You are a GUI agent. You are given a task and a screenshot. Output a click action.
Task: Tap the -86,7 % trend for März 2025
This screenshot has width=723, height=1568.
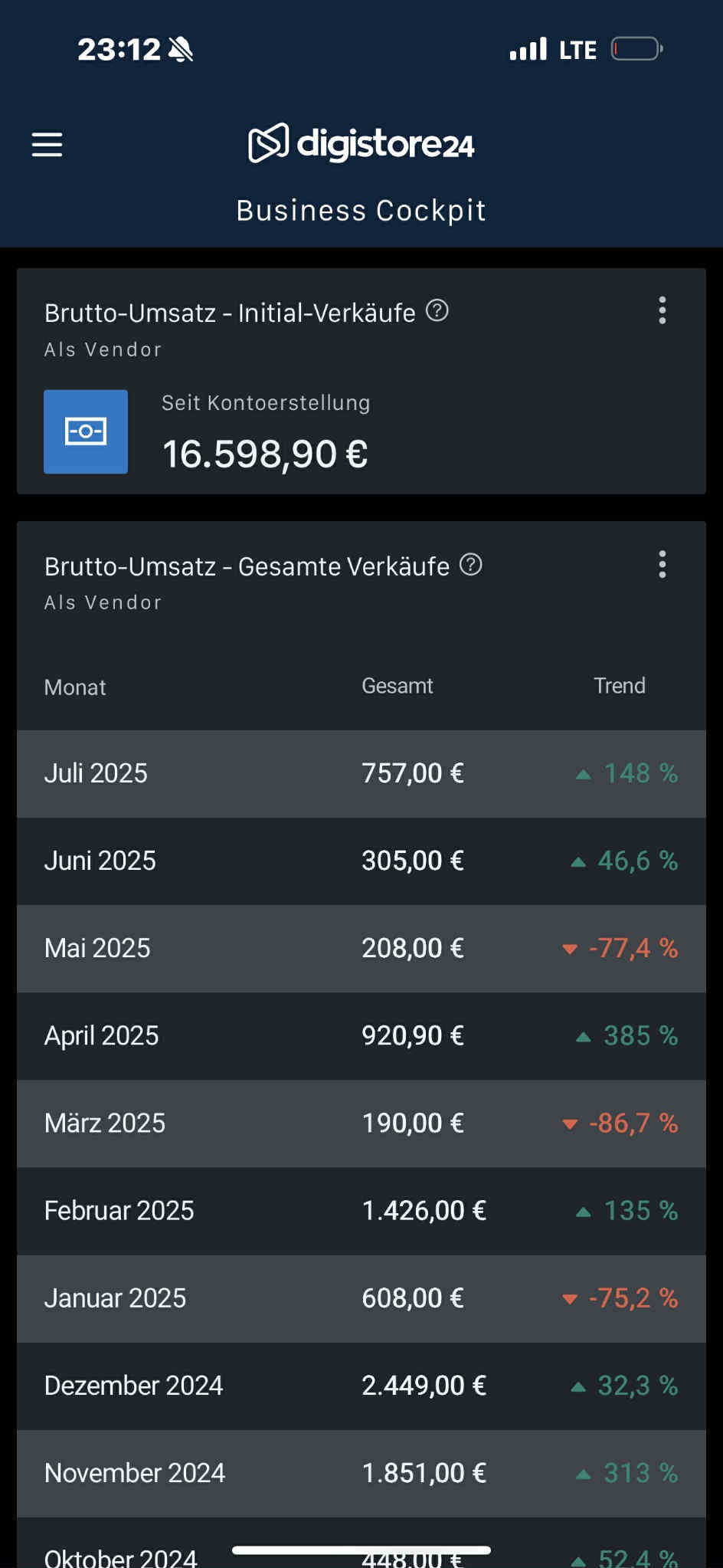[x=633, y=1124]
